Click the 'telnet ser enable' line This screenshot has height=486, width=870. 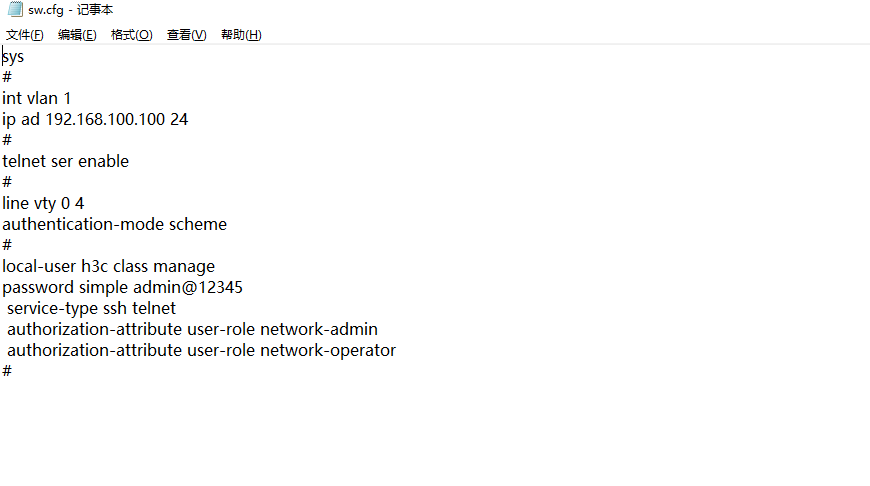point(65,161)
